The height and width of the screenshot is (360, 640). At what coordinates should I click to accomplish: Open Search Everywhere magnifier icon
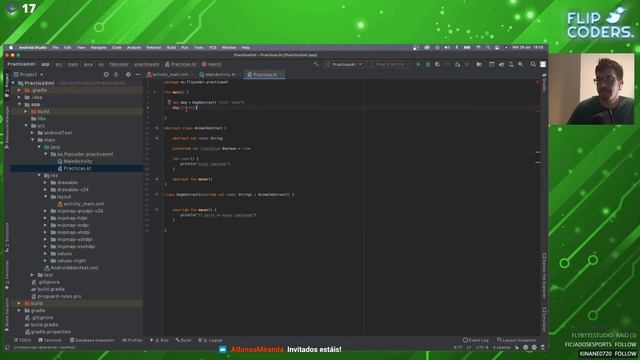pos(533,64)
